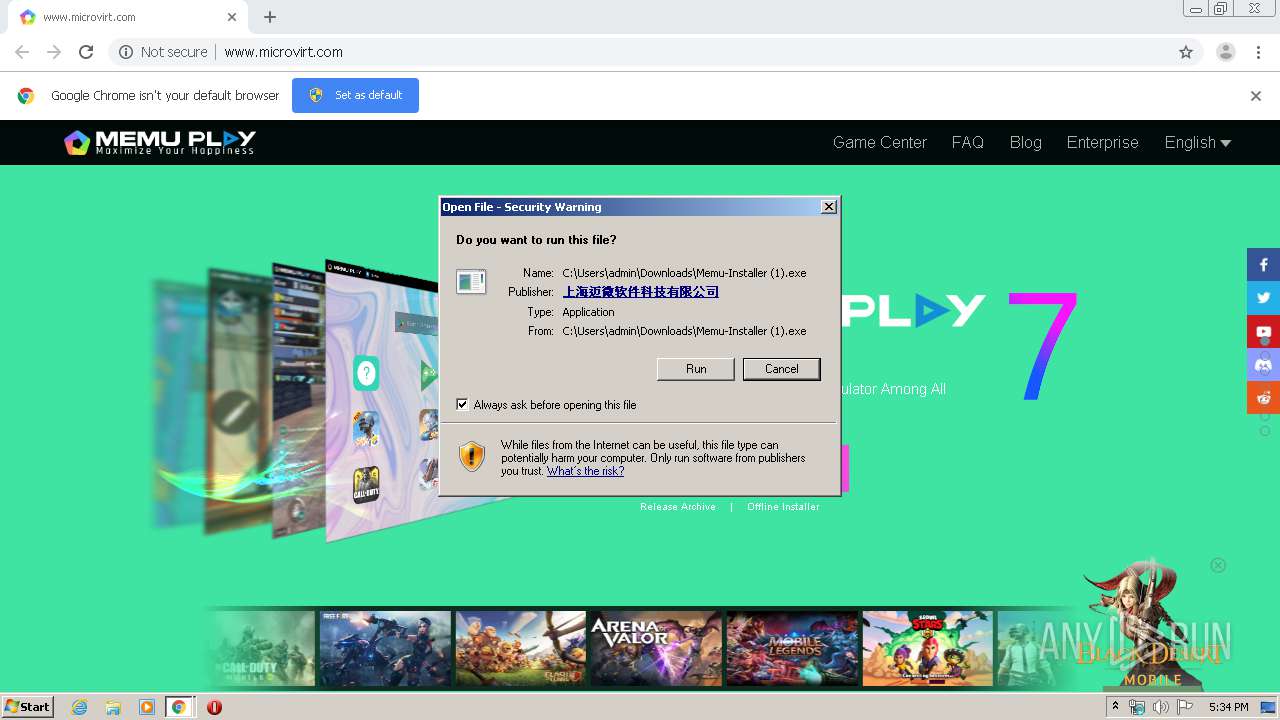The height and width of the screenshot is (720, 1280).
Task: Open Internet Explorer from taskbar
Action: click(79, 707)
